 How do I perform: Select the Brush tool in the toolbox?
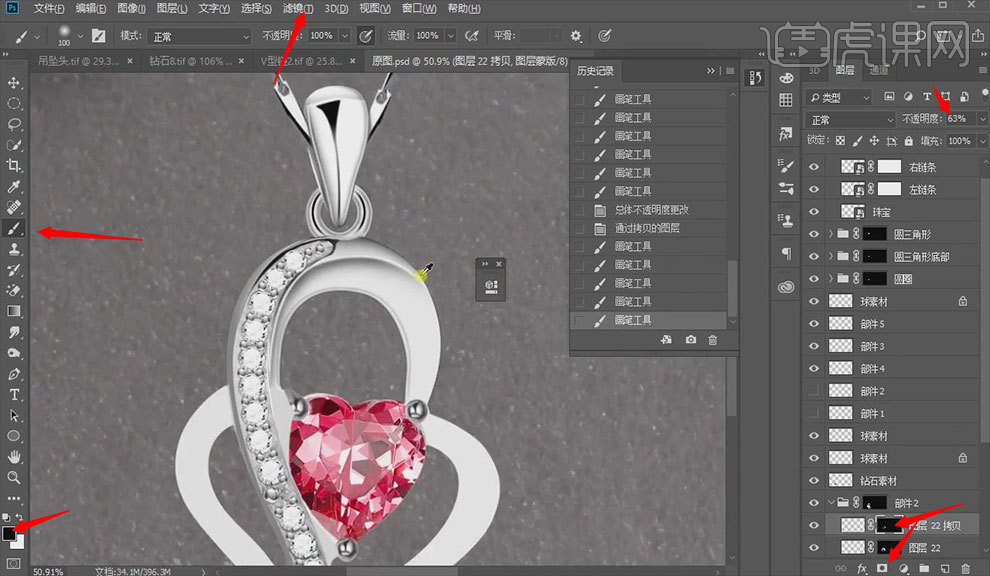(15, 228)
